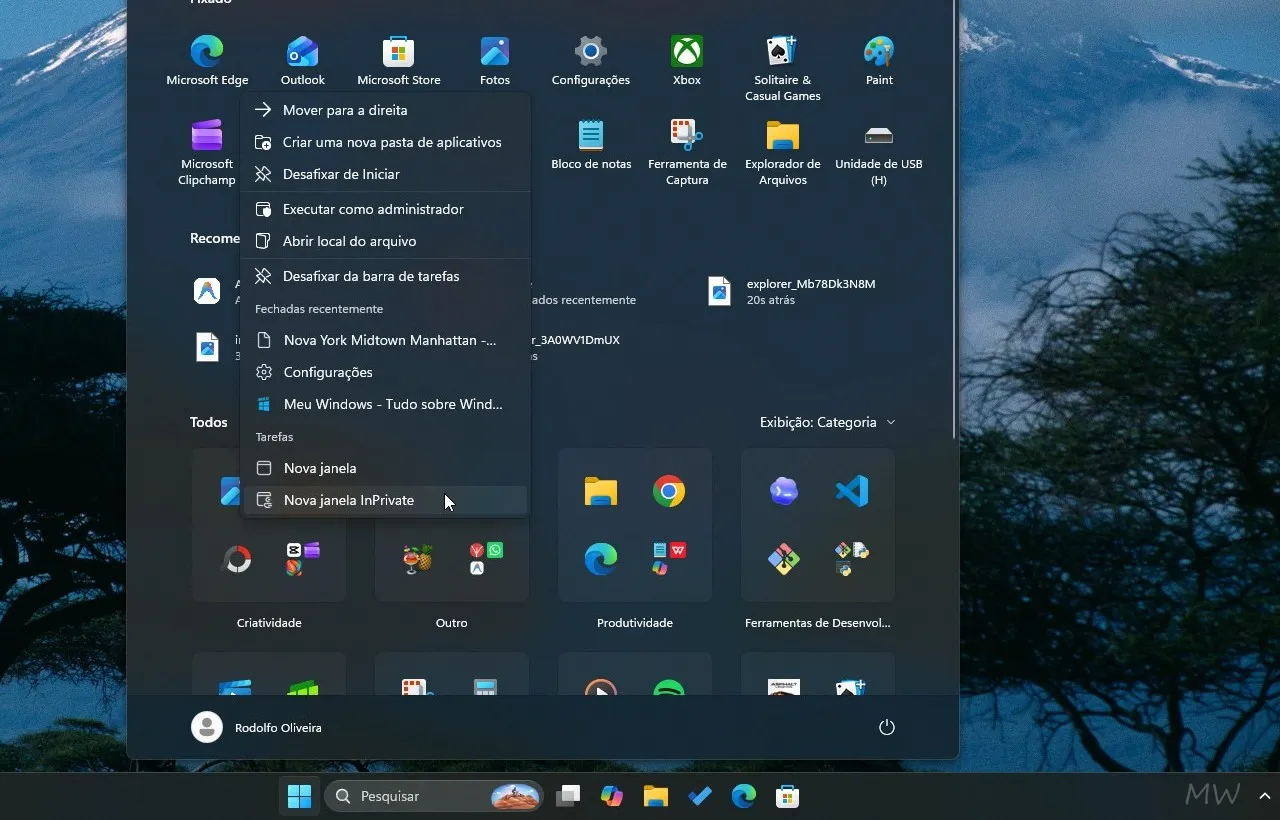
Task: Choose Criar uma nova pasta de aplicativos
Action: coord(385,142)
